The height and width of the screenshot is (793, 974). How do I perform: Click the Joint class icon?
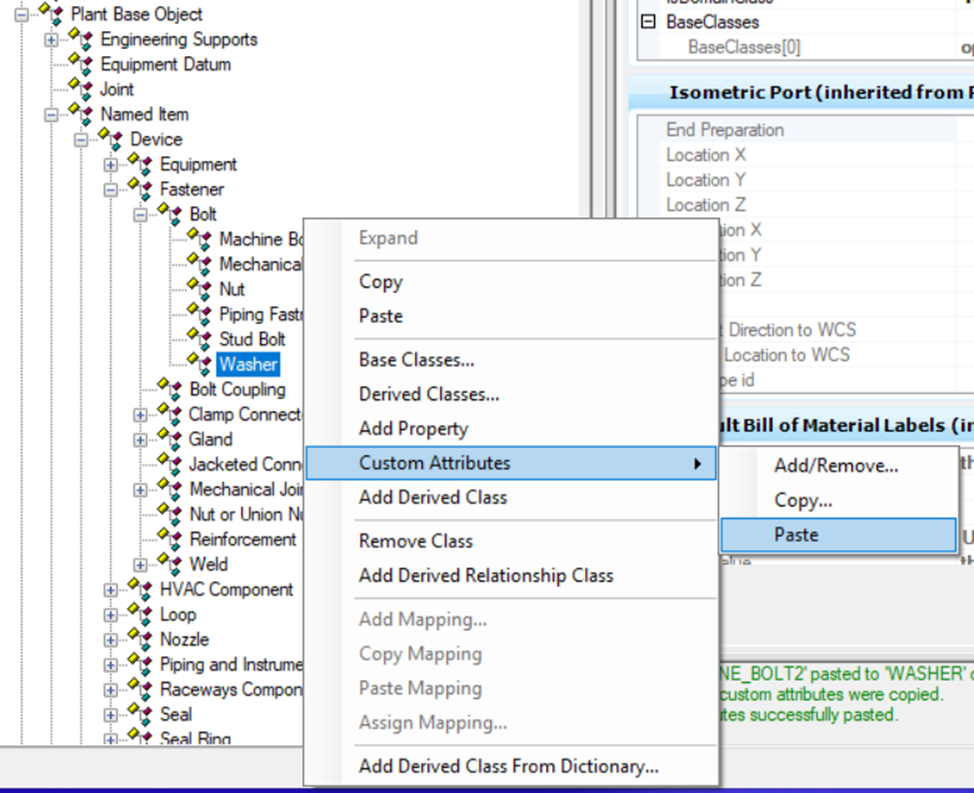(80, 89)
